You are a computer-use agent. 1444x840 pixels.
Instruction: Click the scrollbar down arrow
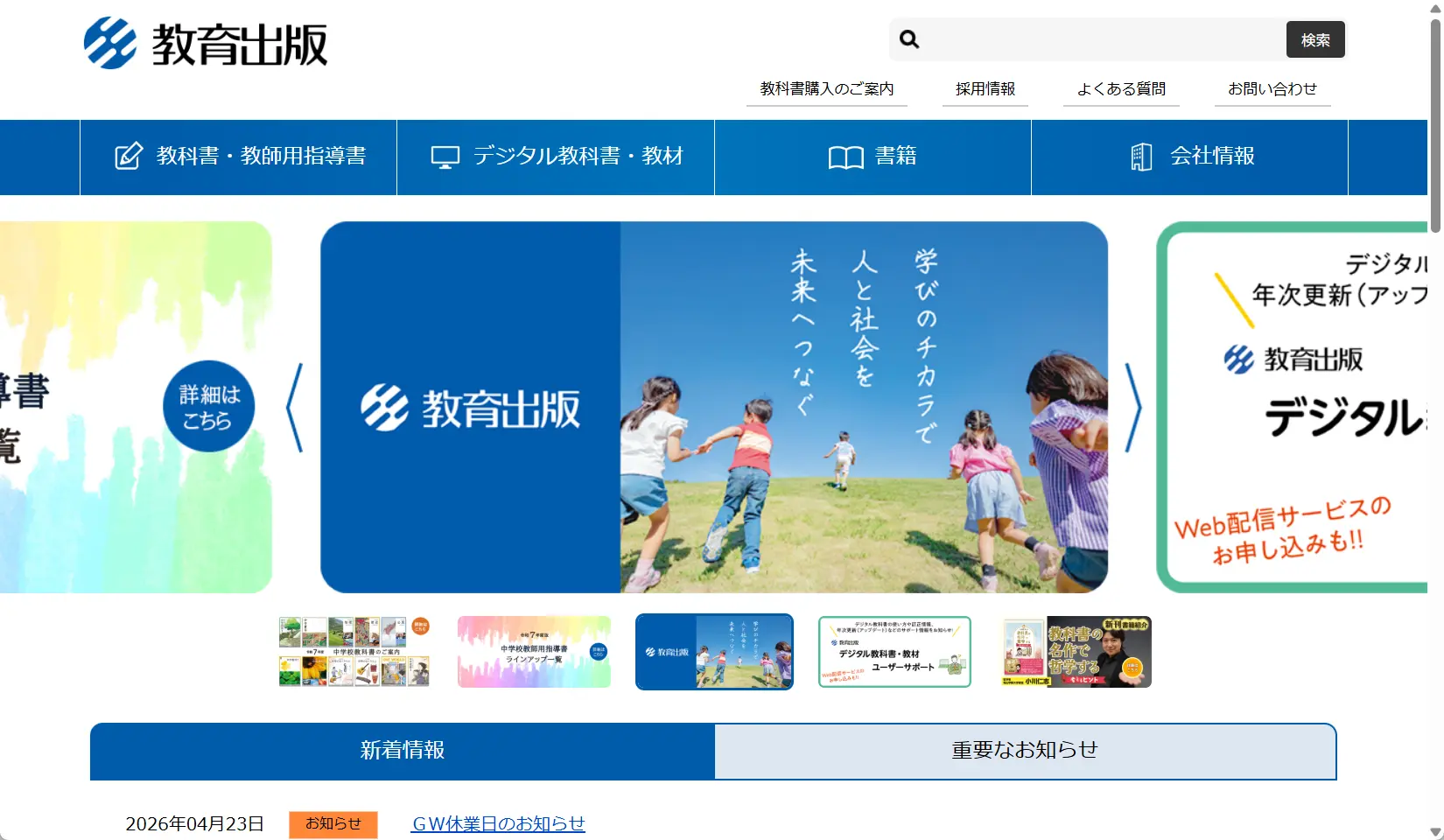[x=1436, y=832]
